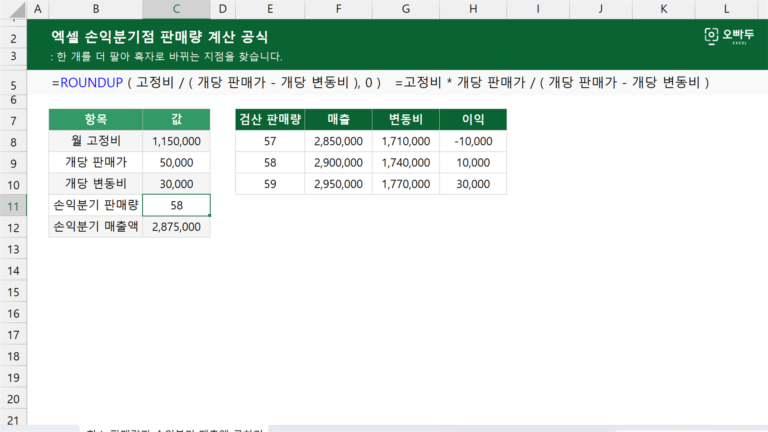
Task: Click the profit value -10,000
Action: point(473,141)
